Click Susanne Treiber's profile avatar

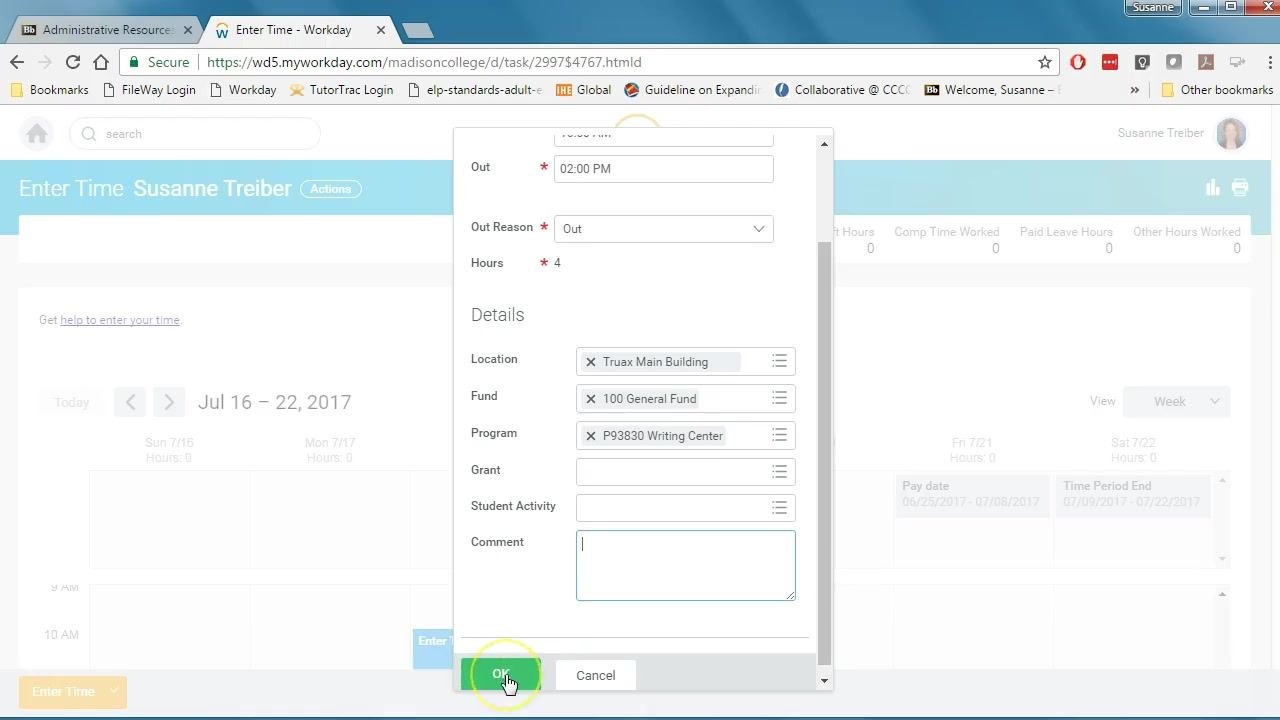(x=1231, y=133)
